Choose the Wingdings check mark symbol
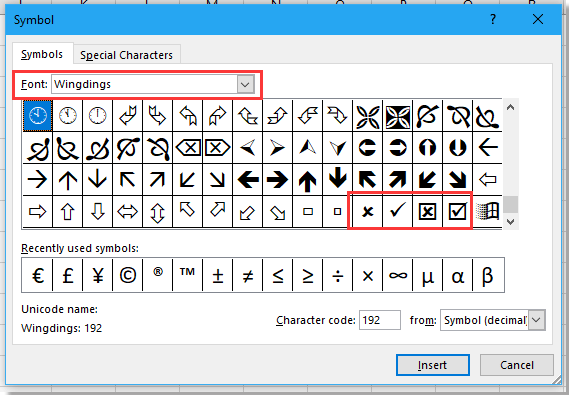569x395 pixels. [x=398, y=211]
